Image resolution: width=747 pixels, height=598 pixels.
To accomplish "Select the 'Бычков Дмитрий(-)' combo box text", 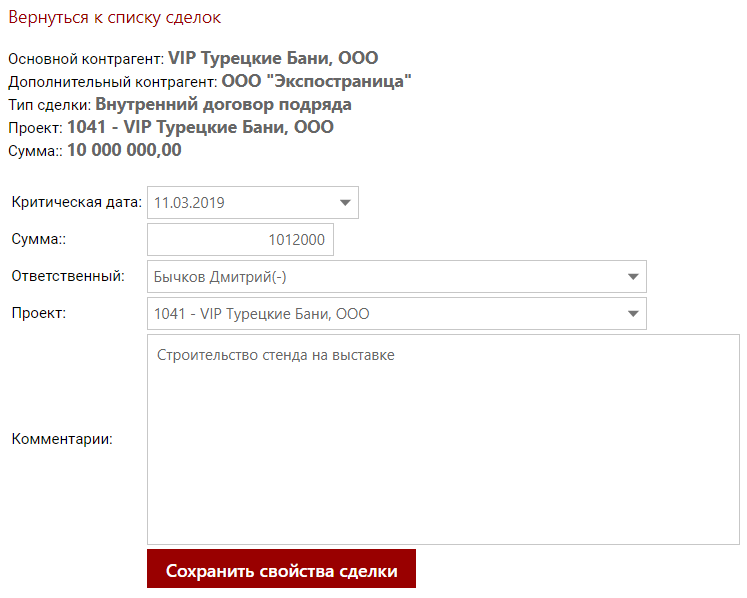I will pos(220,277).
